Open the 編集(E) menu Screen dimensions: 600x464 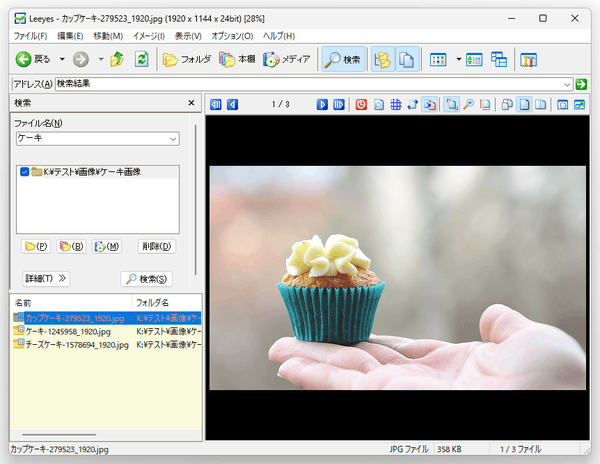(x=70, y=36)
